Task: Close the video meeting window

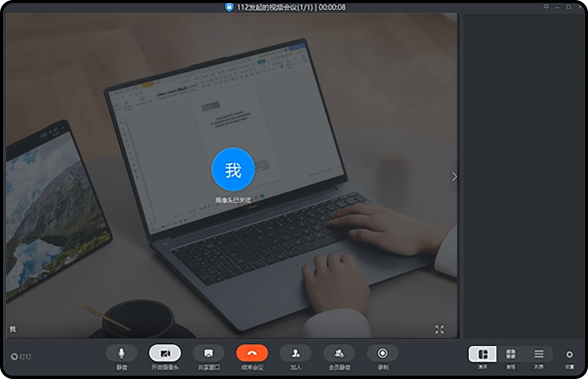Action: [580, 7]
